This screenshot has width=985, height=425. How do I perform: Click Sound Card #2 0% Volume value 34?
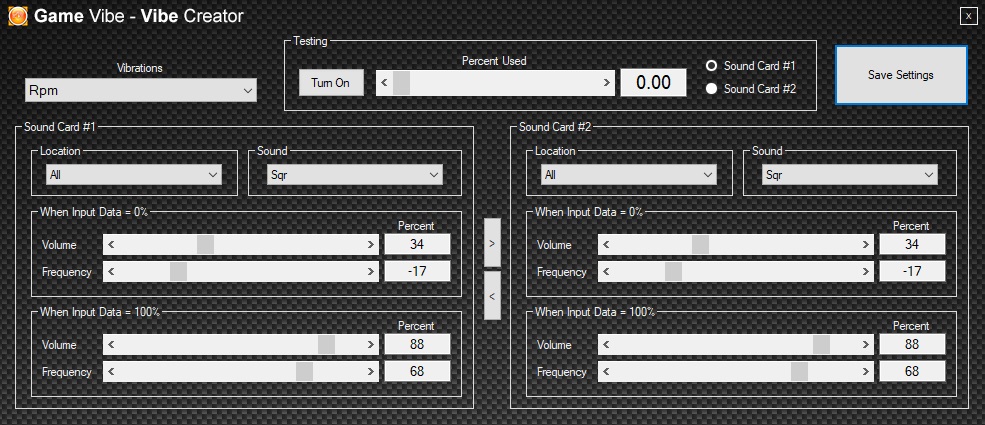[x=912, y=244]
